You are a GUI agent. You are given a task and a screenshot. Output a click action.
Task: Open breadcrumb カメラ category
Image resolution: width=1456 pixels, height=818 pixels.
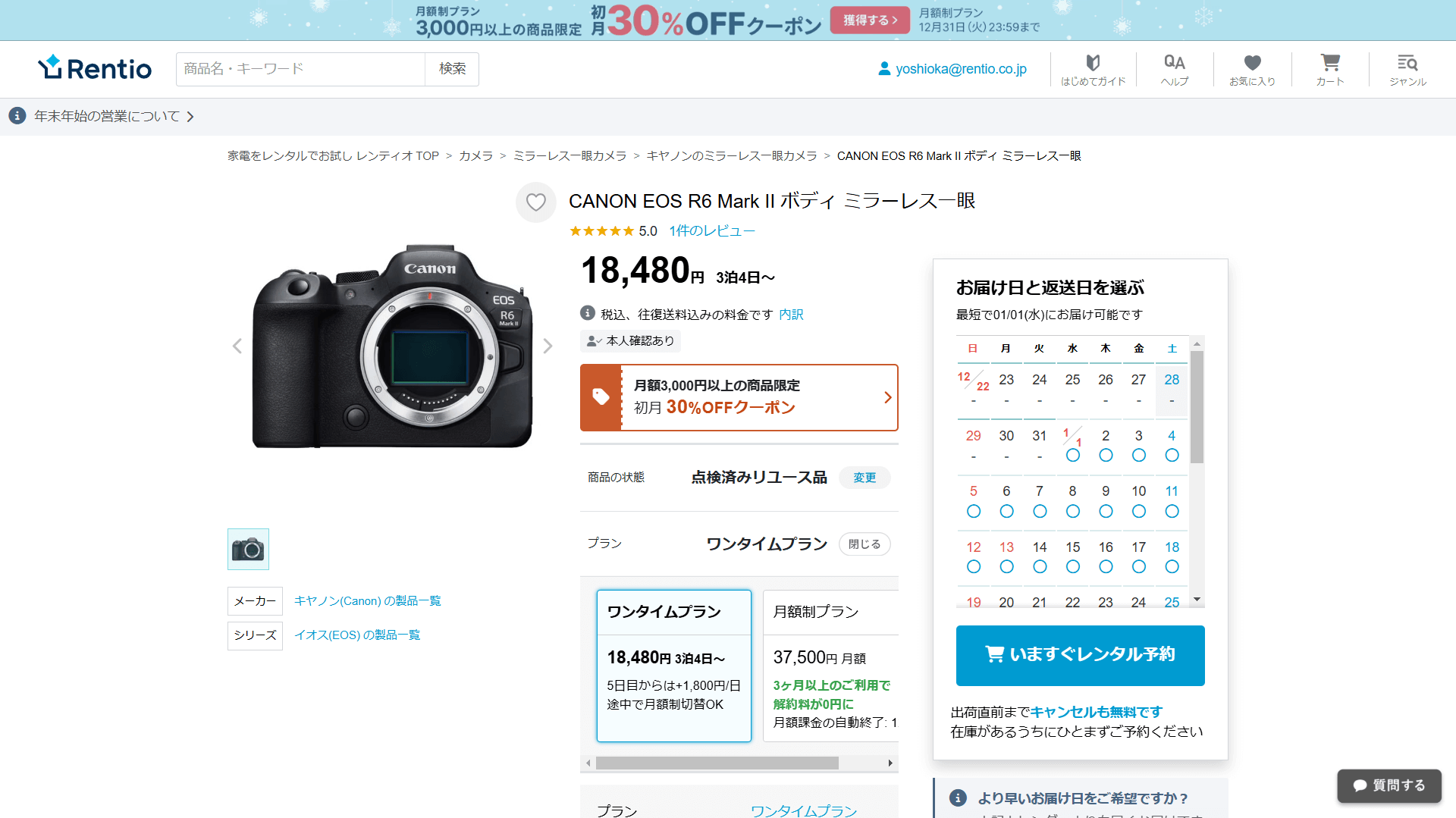pyautogui.click(x=475, y=155)
